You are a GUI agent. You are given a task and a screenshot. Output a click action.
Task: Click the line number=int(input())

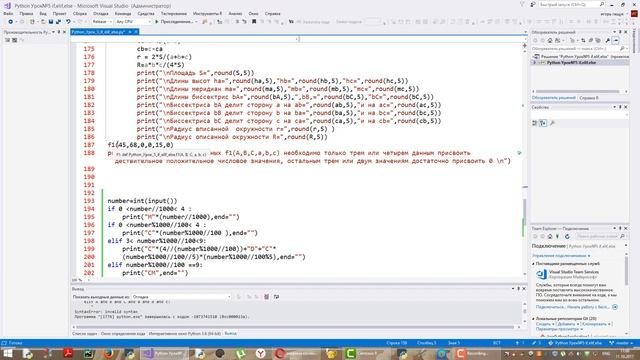pyautogui.click(x=142, y=201)
